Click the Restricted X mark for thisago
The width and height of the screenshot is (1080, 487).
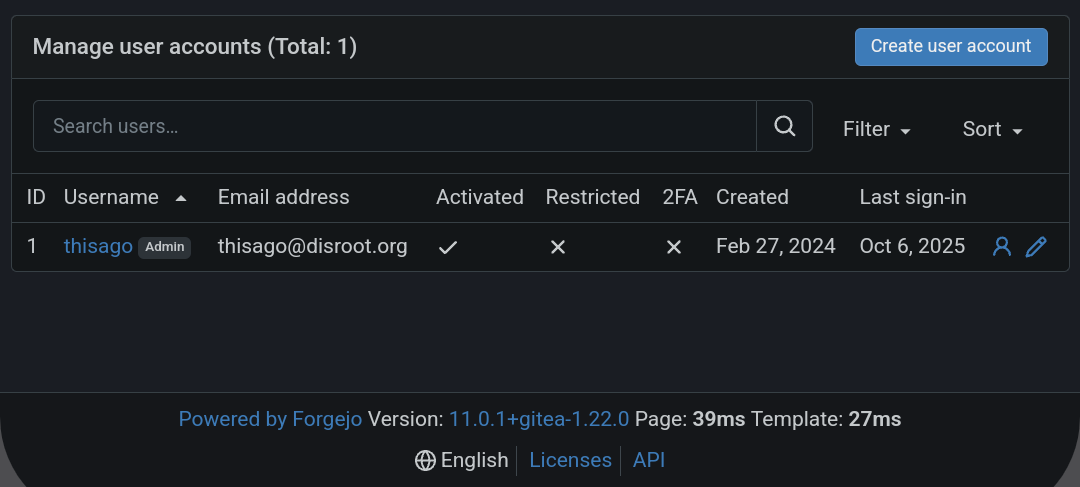[558, 247]
